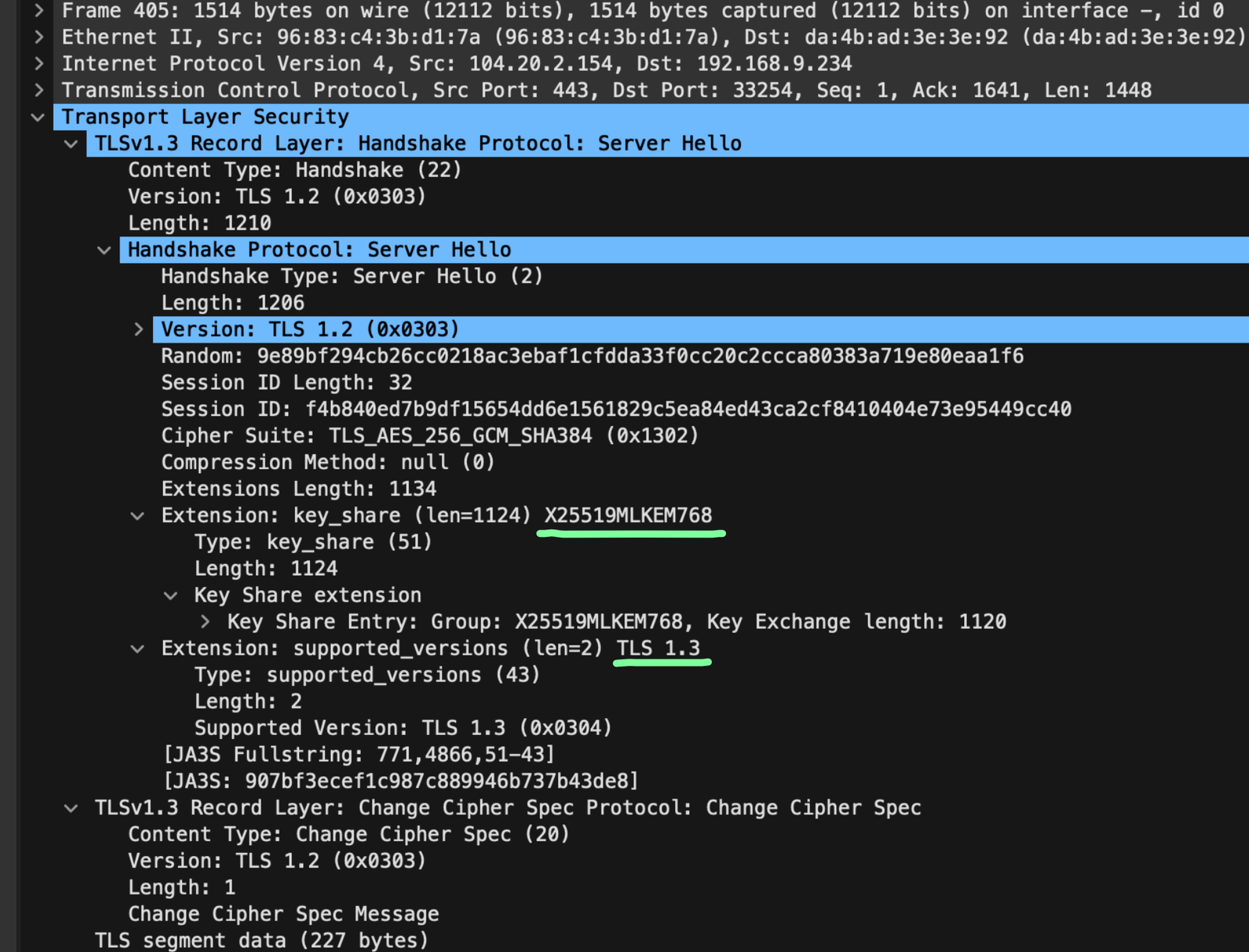Collapse the Transport Layer Security section
Viewport: 1249px width, 952px height.
[37, 116]
